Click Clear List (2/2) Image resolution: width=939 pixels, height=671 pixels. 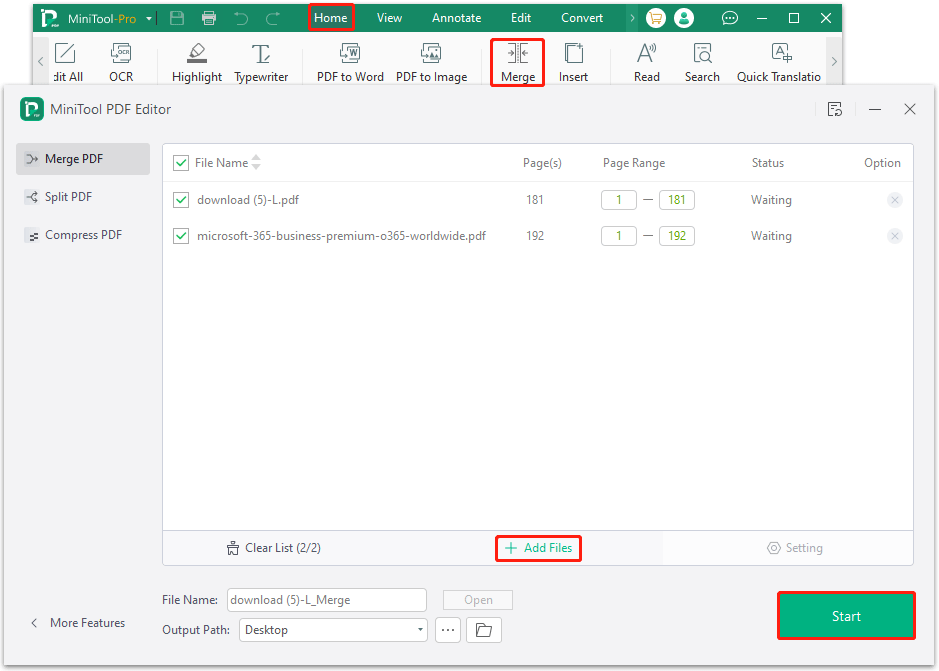pyautogui.click(x=274, y=548)
